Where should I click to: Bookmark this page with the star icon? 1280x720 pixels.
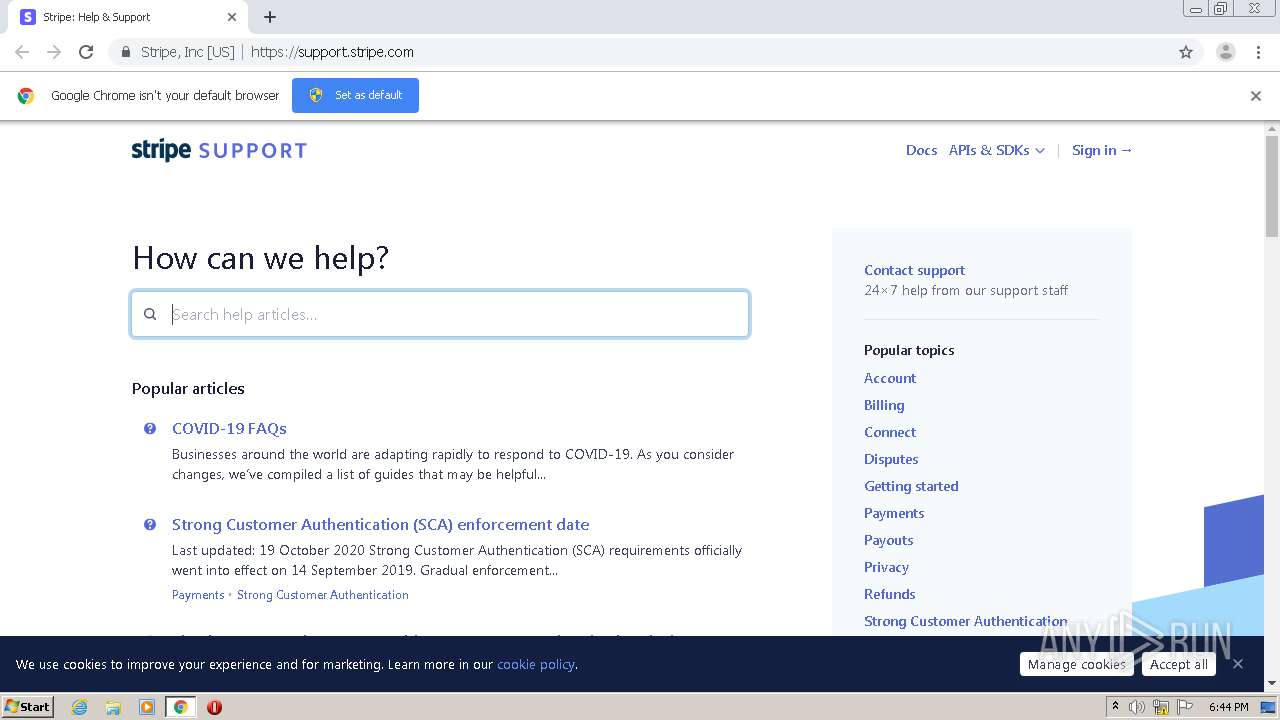click(1186, 52)
